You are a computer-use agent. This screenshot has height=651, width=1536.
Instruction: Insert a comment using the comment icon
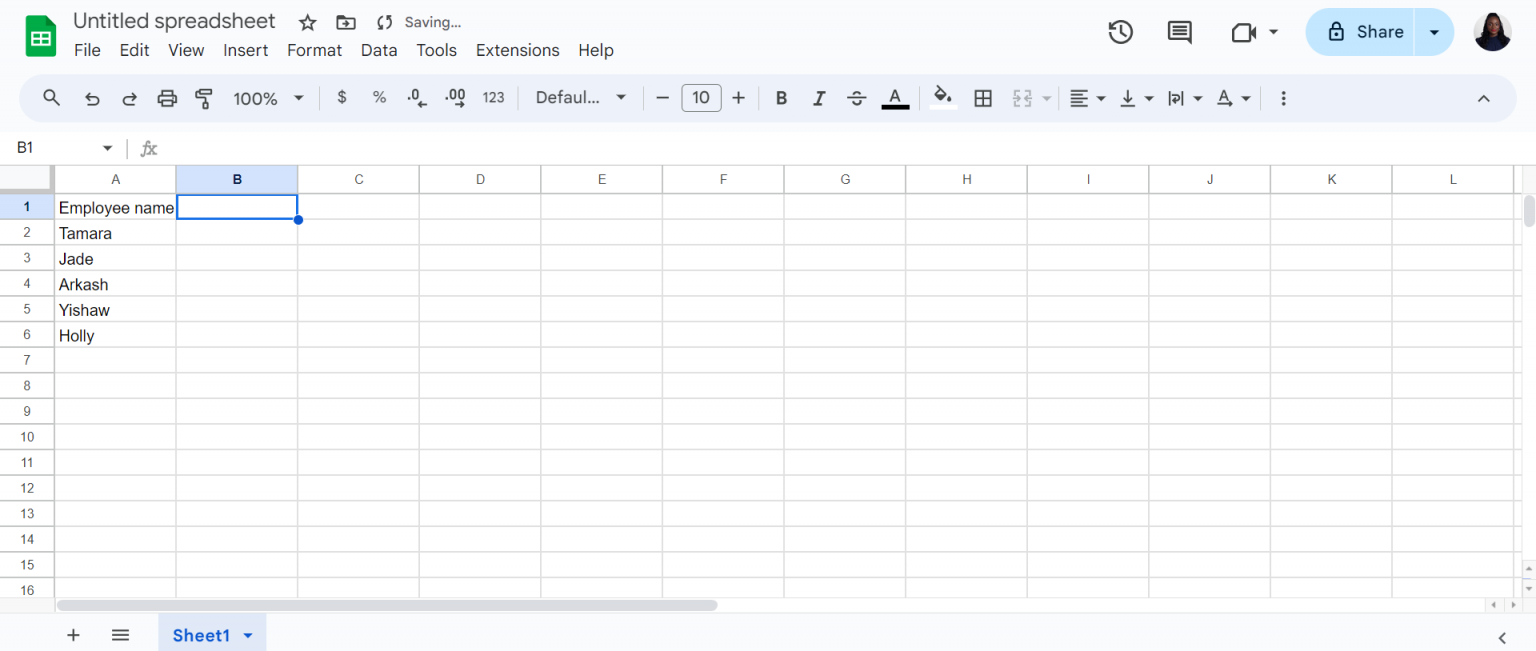coord(1178,32)
